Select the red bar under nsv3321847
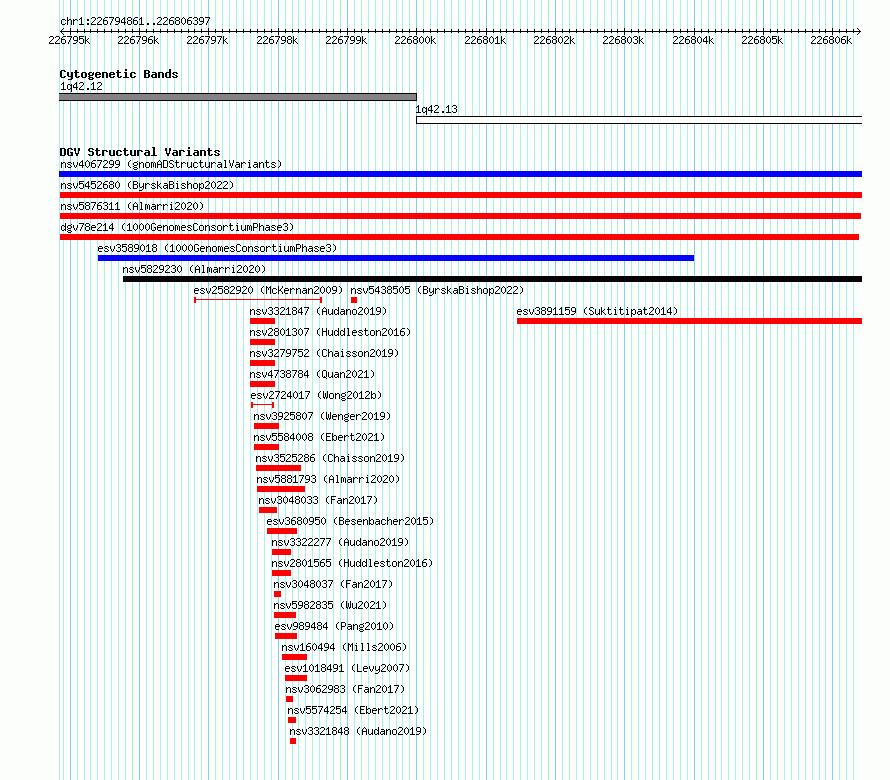Viewport: 890px width, 780px height. 262,321
